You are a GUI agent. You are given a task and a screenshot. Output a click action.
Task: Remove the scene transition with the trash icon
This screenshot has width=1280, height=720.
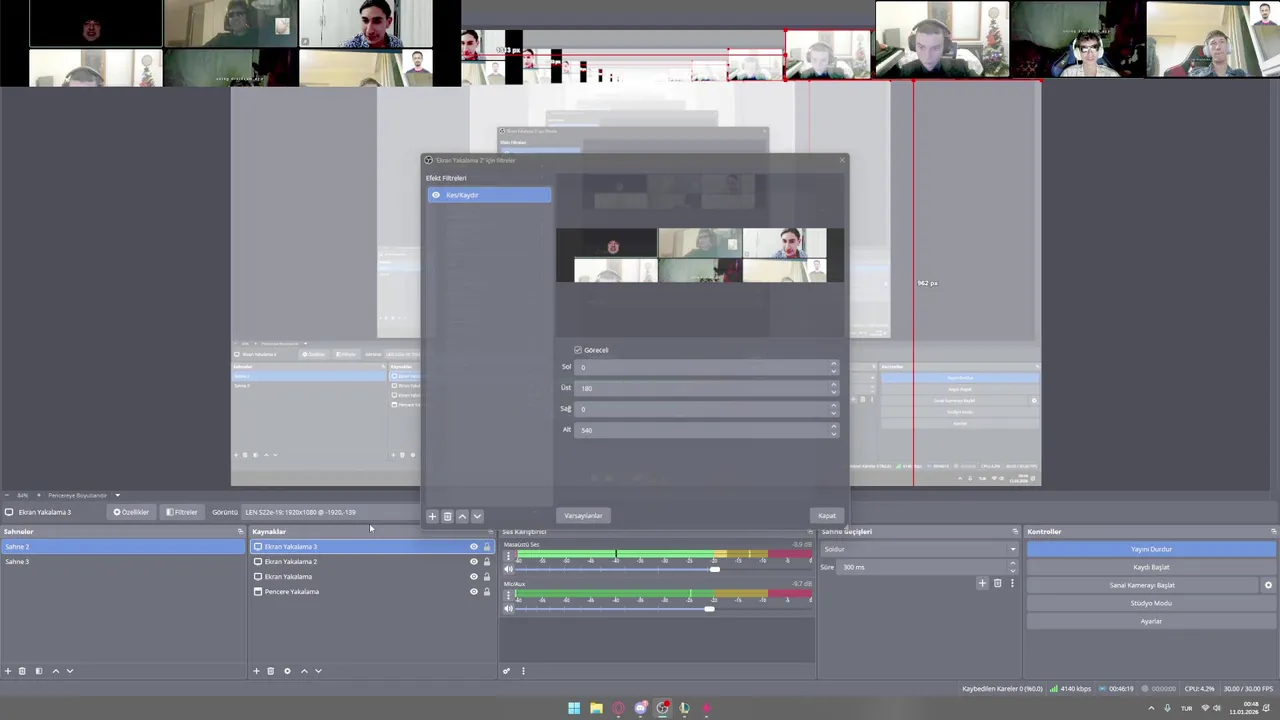tap(997, 583)
